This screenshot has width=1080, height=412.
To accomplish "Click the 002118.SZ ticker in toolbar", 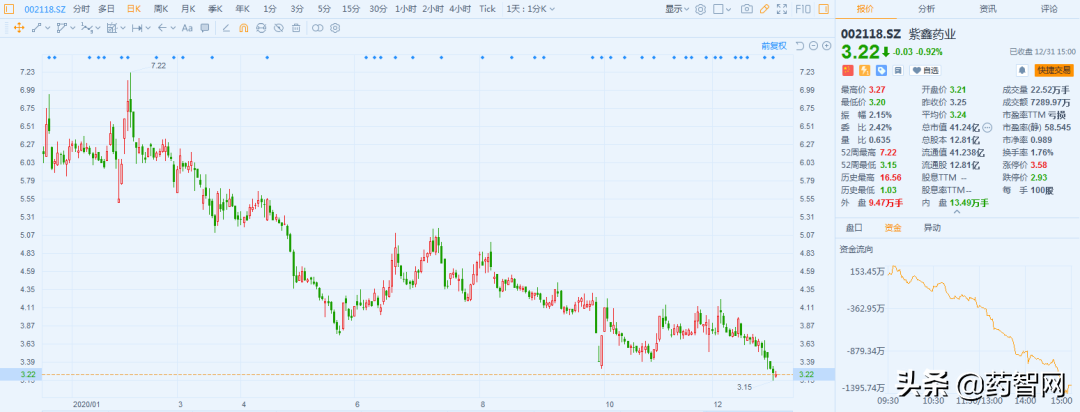I will pos(45,9).
